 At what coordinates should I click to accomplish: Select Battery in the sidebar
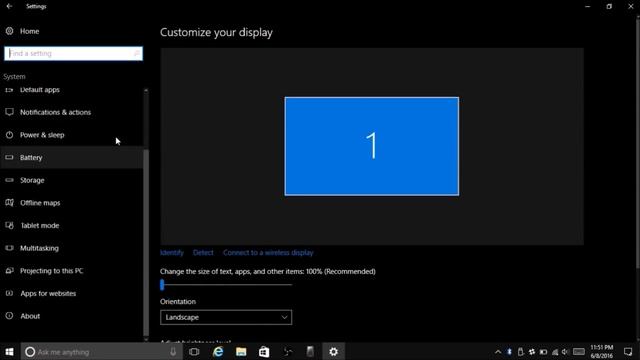tap(72, 158)
